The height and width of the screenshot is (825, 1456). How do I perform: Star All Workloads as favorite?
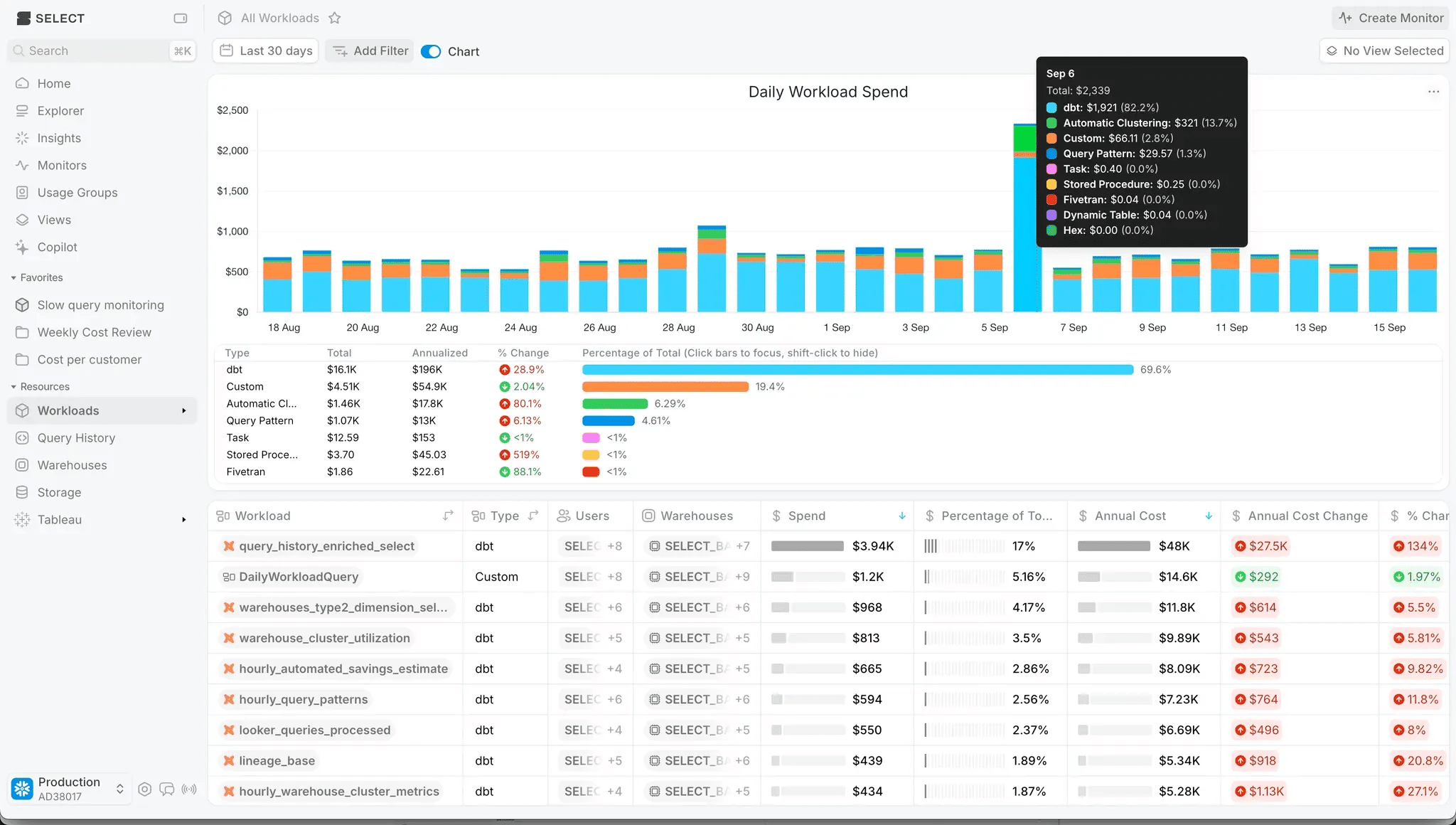click(x=335, y=18)
